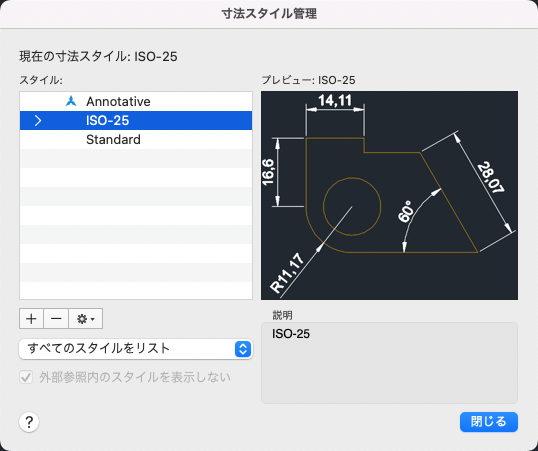538x451 pixels.
Task: Toggle 外部参照内のスタイルを表示しない checkbox
Action: pos(26,378)
